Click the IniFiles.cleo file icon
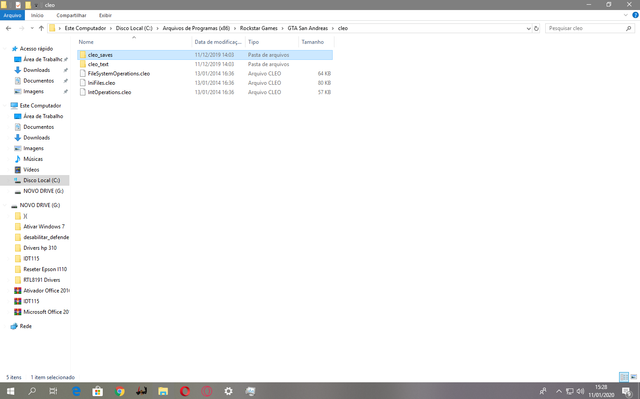Screen dimensions: 640x399 coord(82,83)
